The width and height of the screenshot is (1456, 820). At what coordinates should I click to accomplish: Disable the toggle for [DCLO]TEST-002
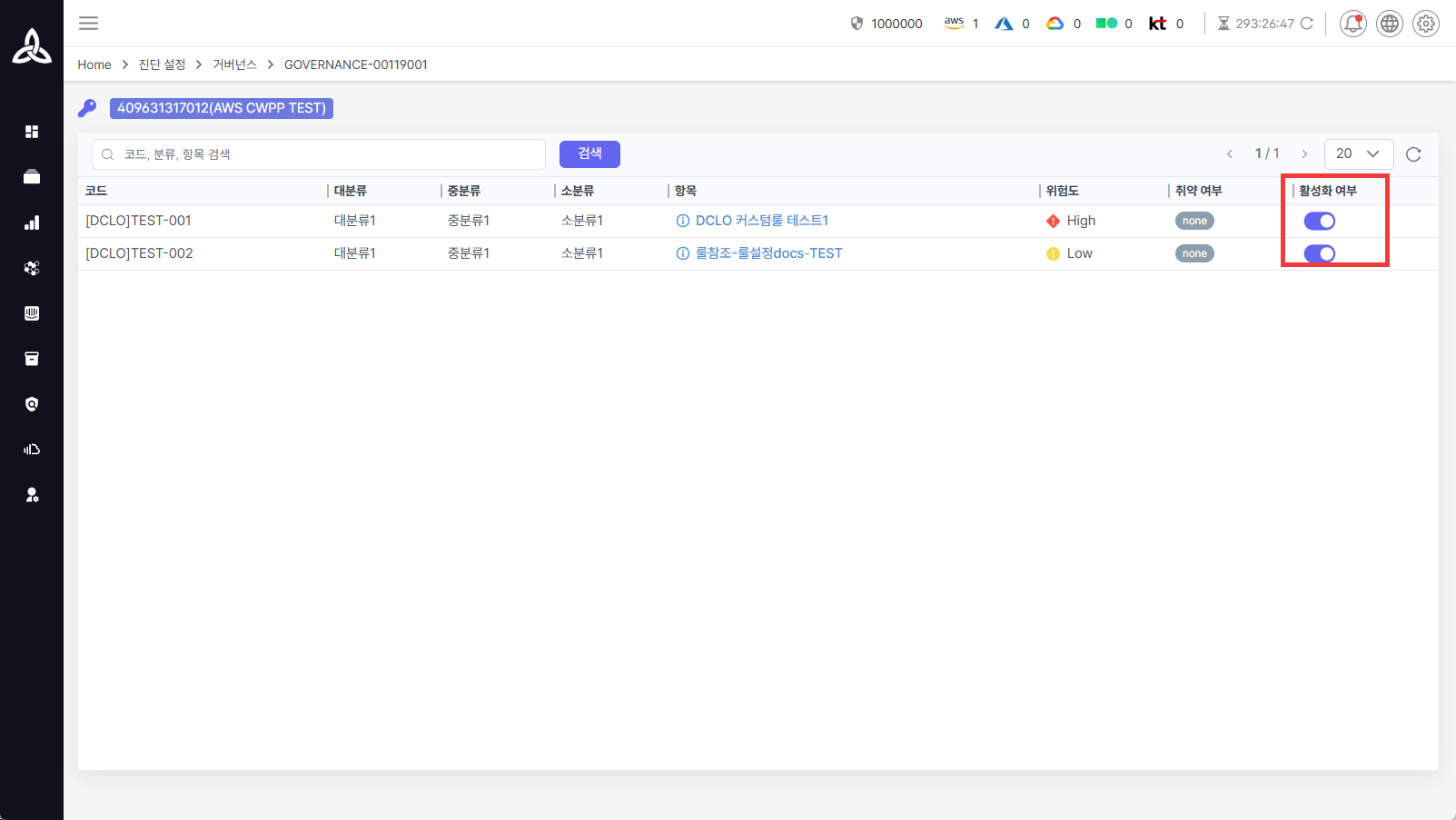coord(1319,253)
